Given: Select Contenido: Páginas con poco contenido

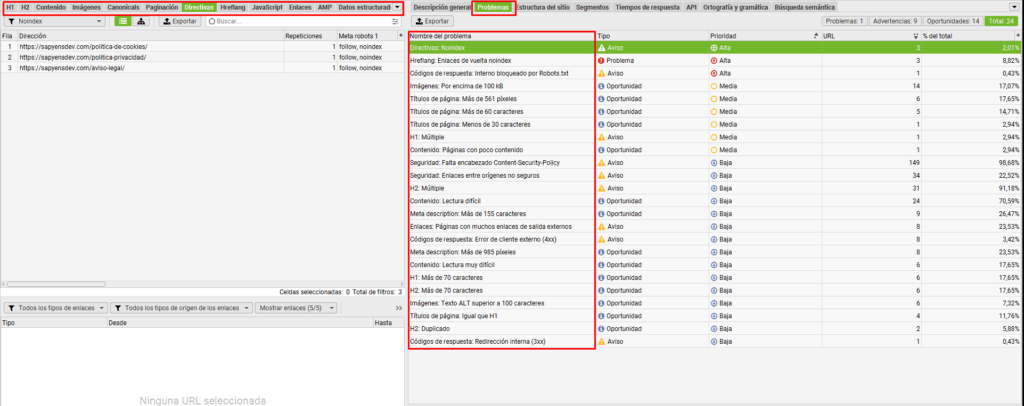Looking at the screenshot, I should (714, 150).
